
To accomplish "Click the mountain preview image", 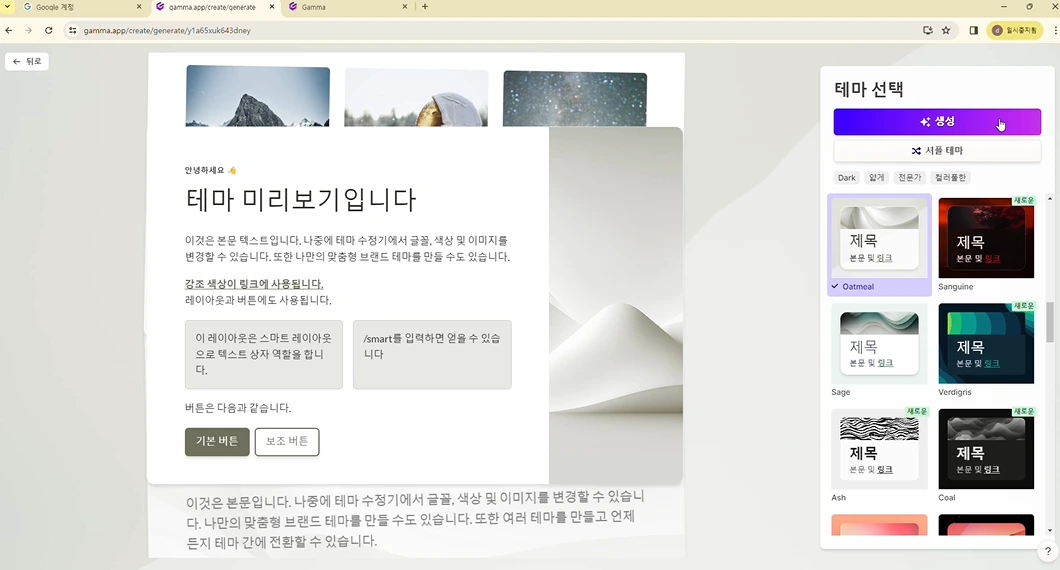I will [x=258, y=97].
